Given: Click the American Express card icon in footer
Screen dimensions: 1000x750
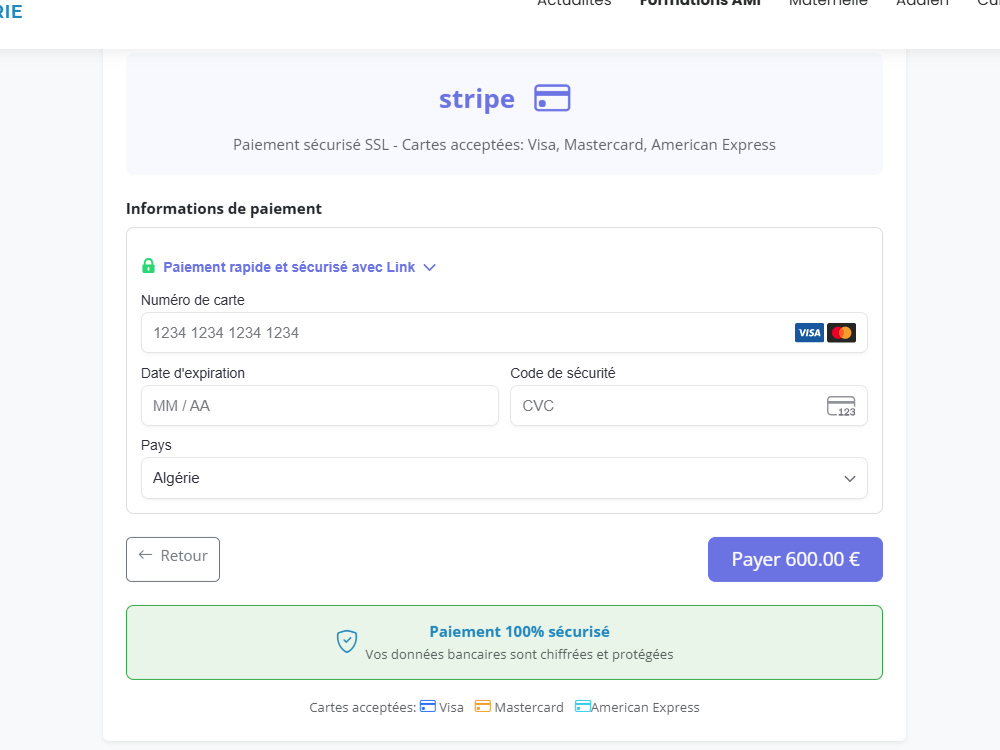Looking at the screenshot, I should pyautogui.click(x=583, y=706).
